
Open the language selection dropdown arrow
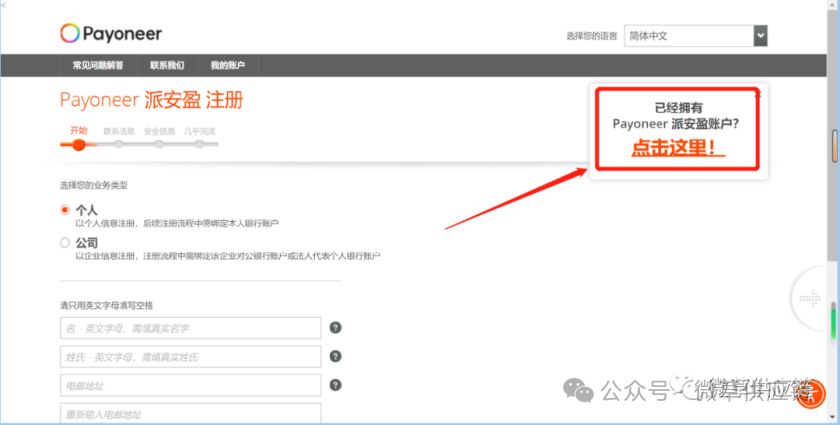[x=760, y=36]
